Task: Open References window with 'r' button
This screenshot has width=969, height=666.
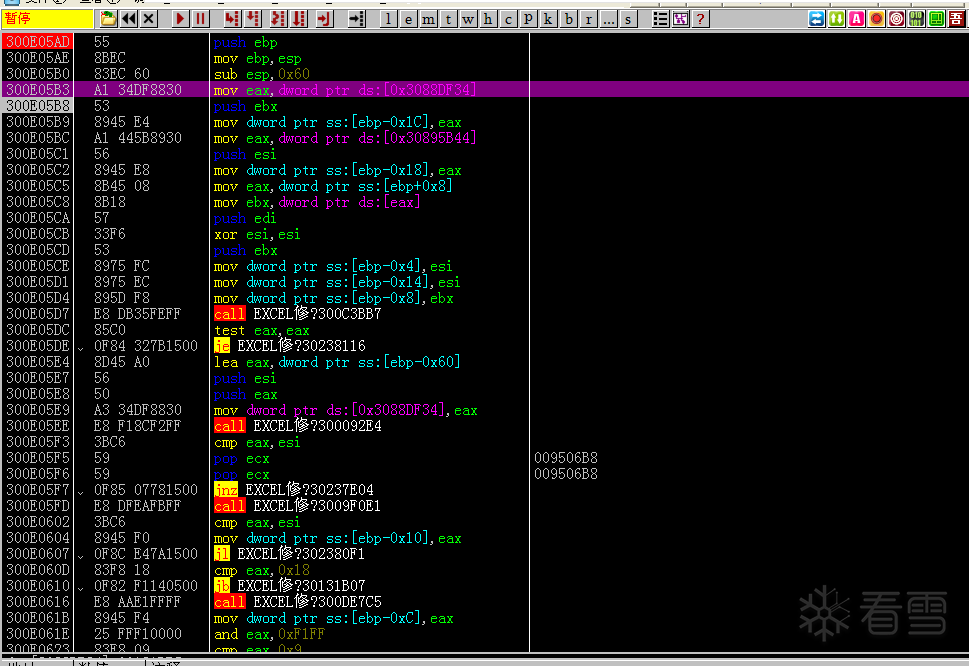Action: click(588, 19)
